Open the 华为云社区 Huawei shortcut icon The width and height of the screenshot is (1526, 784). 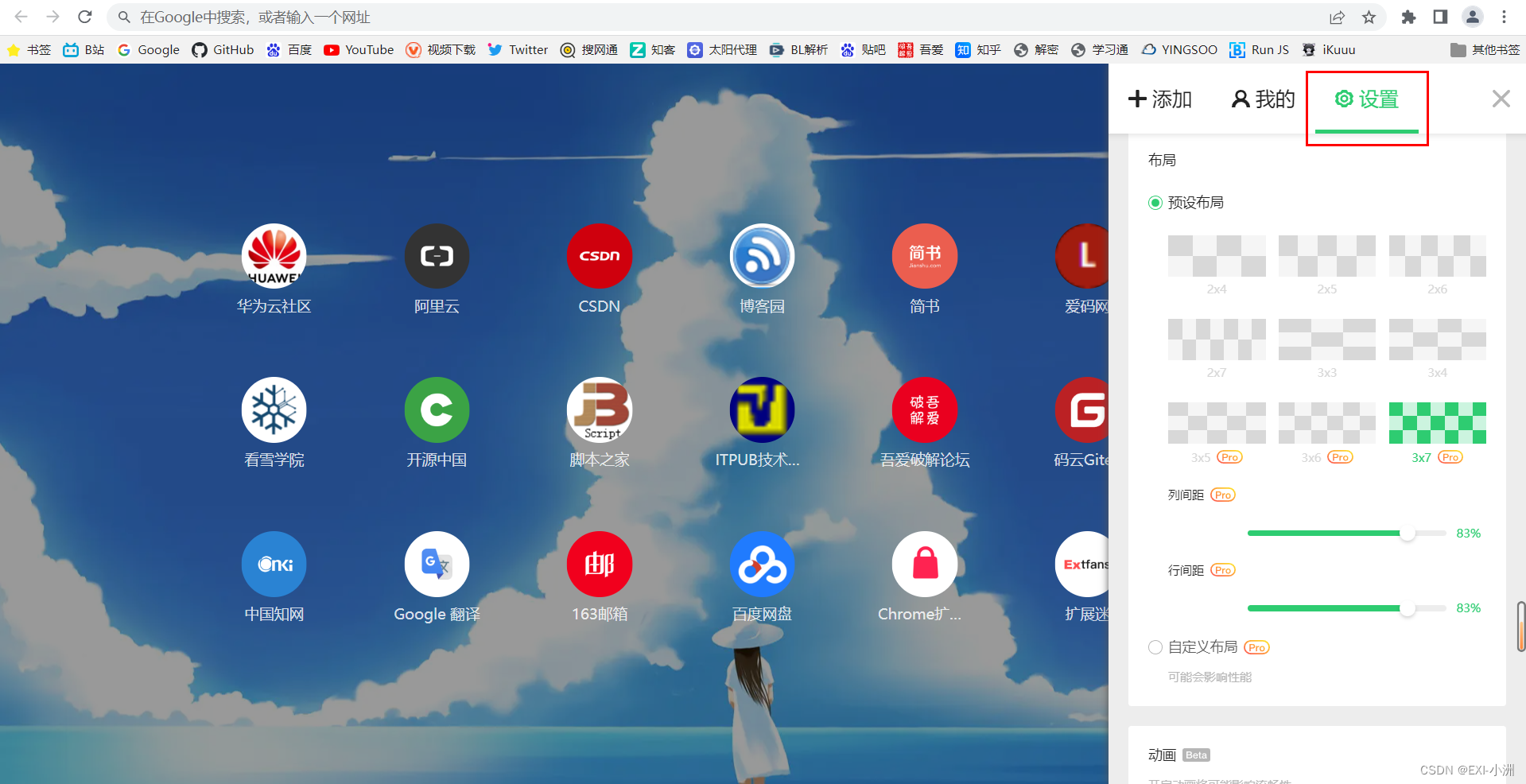[x=274, y=255]
